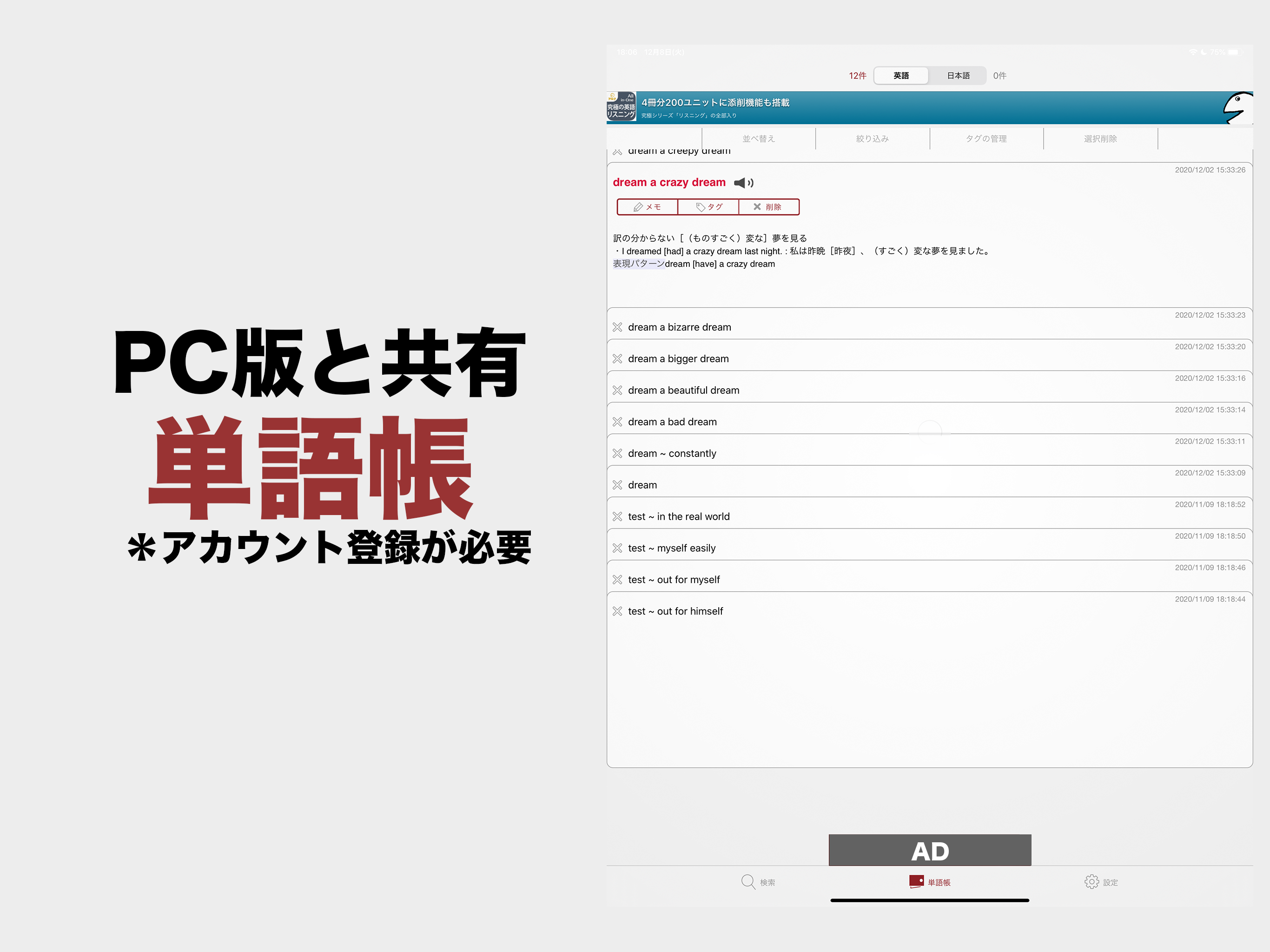This screenshot has height=952, width=1270.
Task: Open the 設定 settings gear icon
Action: (x=1091, y=882)
